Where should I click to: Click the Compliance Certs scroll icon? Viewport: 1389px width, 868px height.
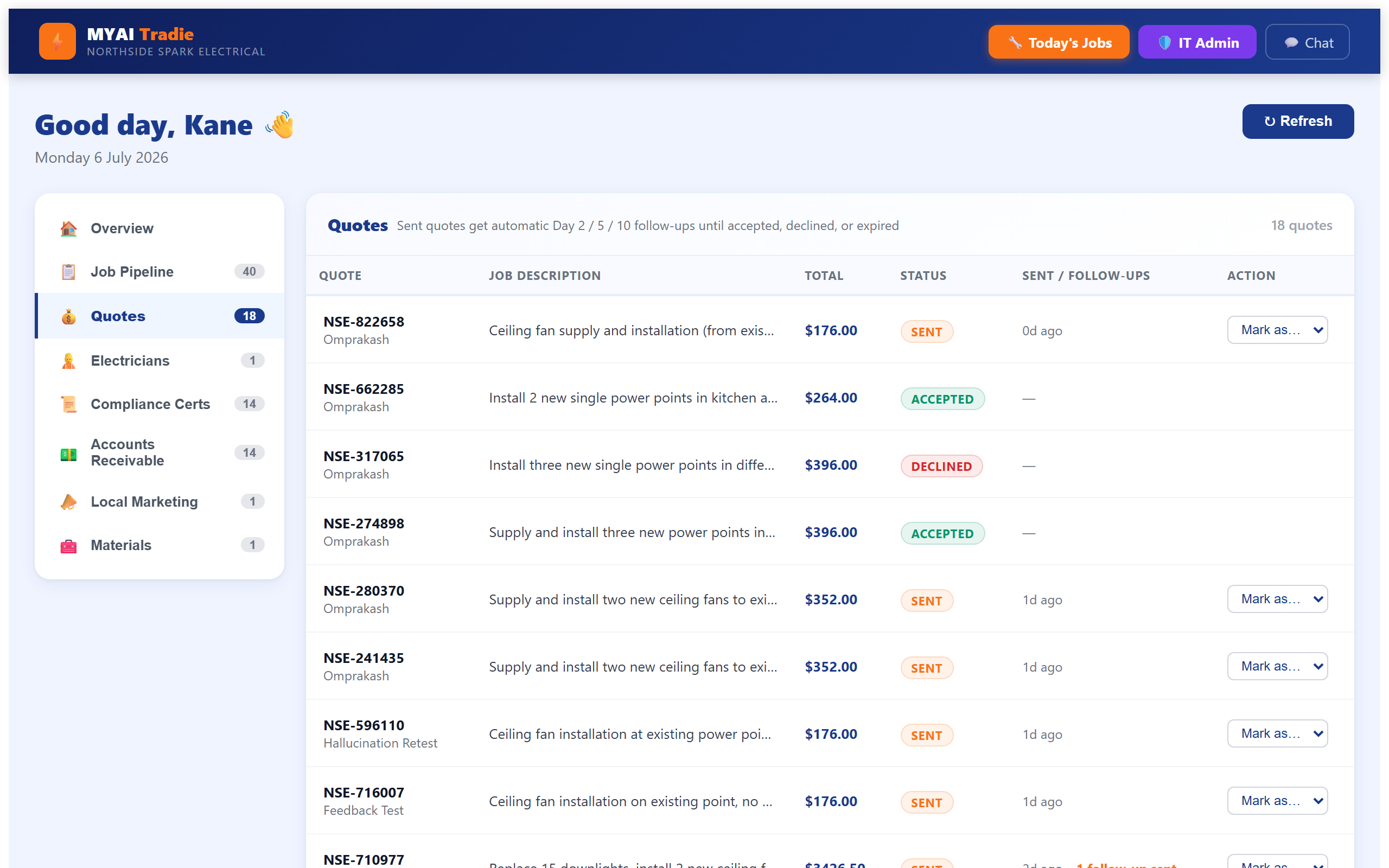click(68, 404)
